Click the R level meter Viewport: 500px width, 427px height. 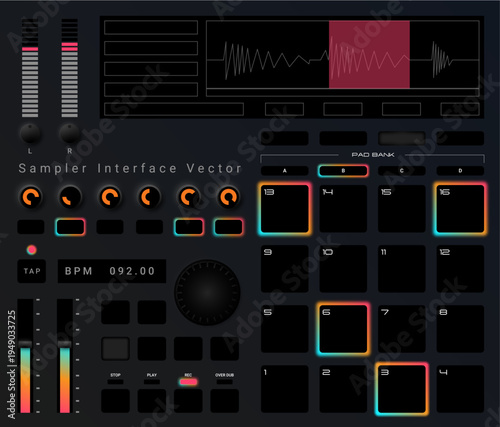coord(70,68)
